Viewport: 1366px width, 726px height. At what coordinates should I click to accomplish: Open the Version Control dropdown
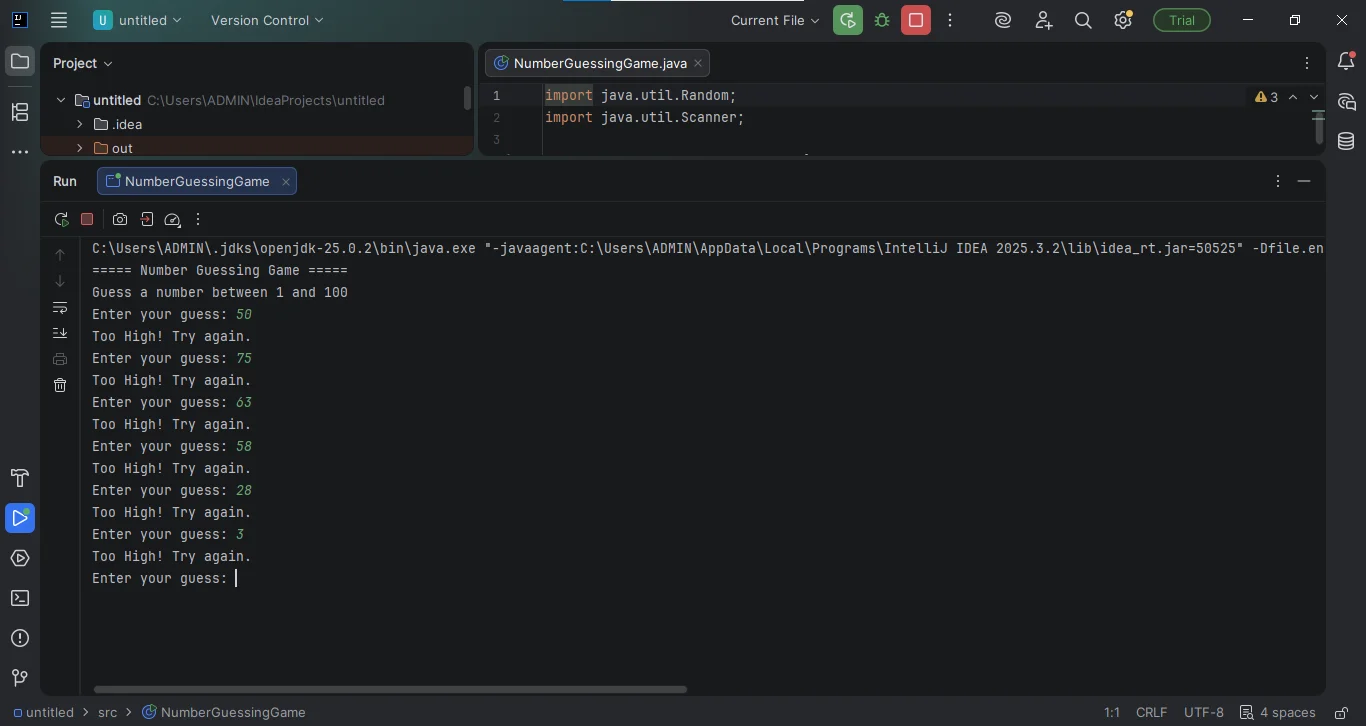(267, 20)
